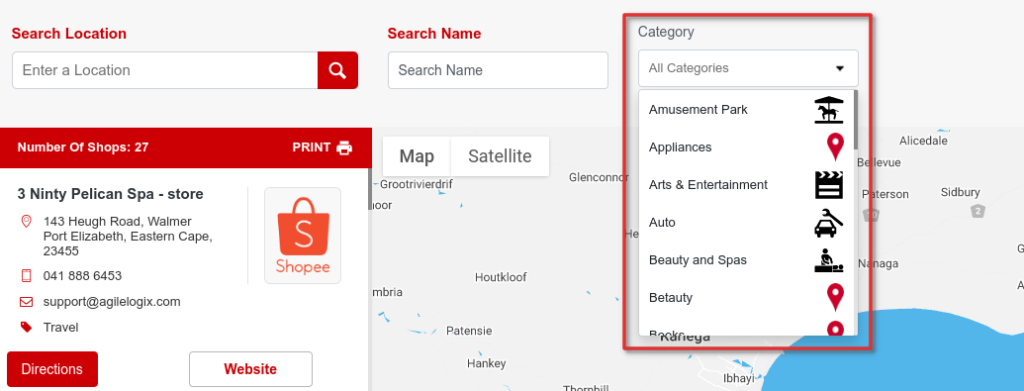Screen dimensions: 1024x391
Task: Open the Shopee store logo thumbnail
Action: [302, 236]
